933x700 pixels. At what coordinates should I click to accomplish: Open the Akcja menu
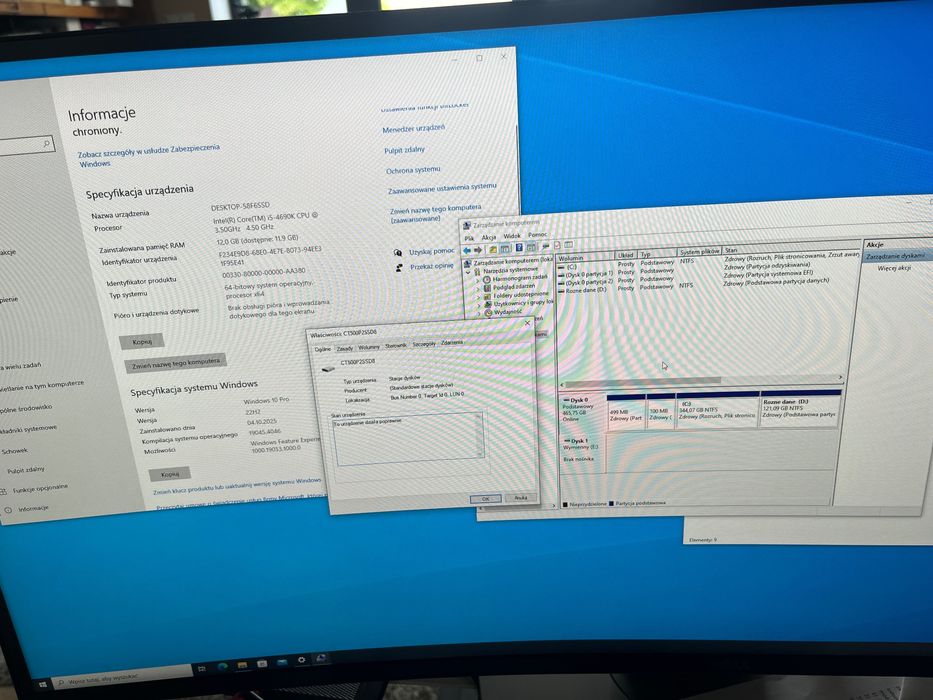pyautogui.click(x=489, y=237)
